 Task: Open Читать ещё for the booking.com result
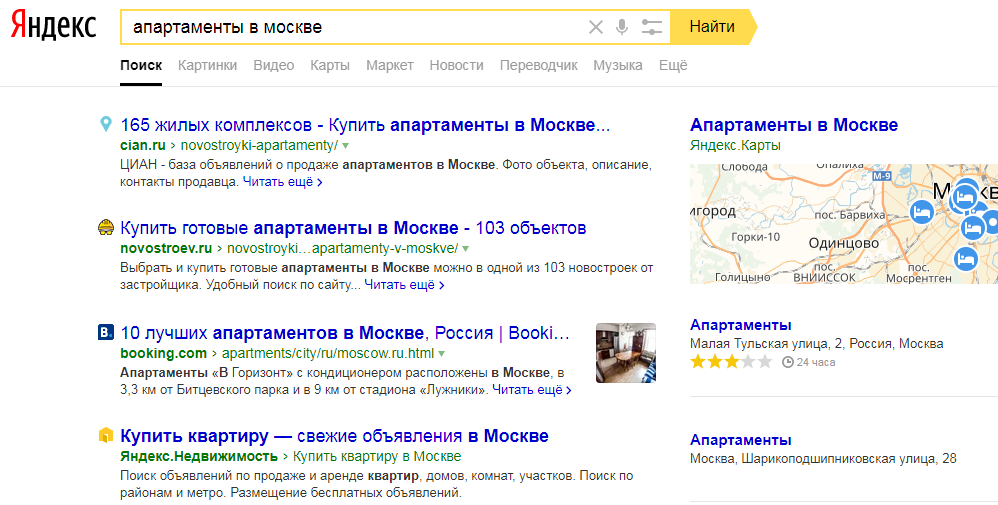(x=532, y=390)
